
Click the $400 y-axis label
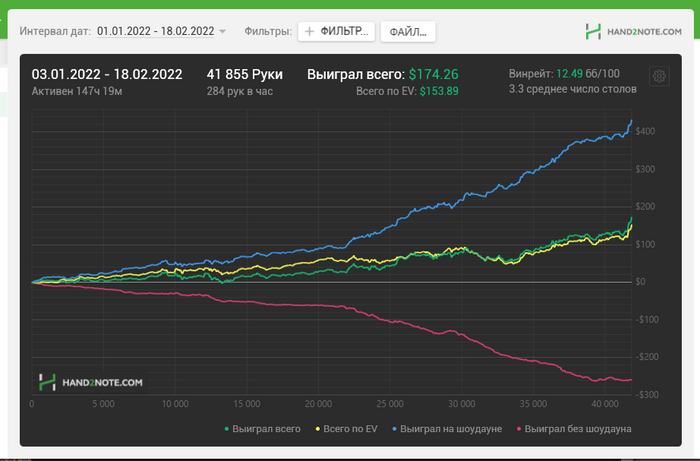[x=645, y=131]
